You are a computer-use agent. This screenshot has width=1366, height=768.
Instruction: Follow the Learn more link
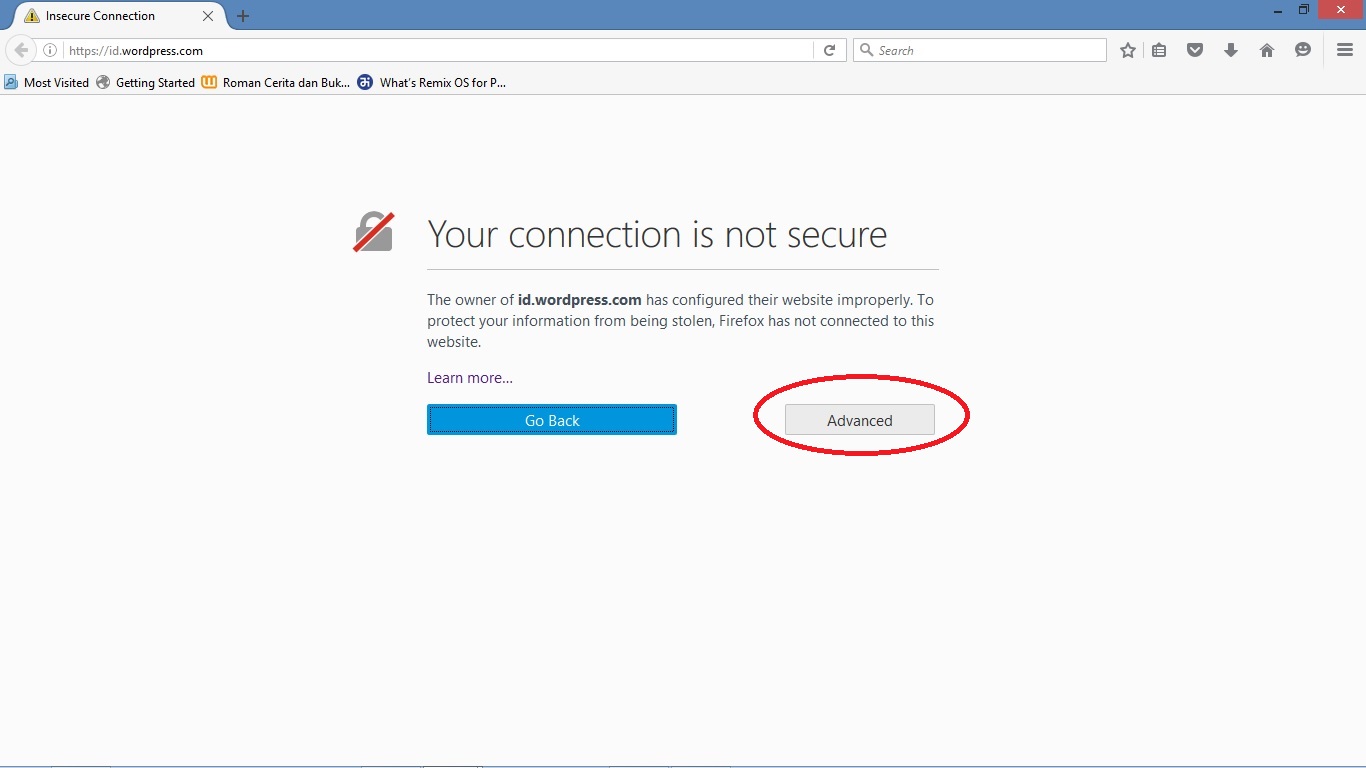click(468, 377)
